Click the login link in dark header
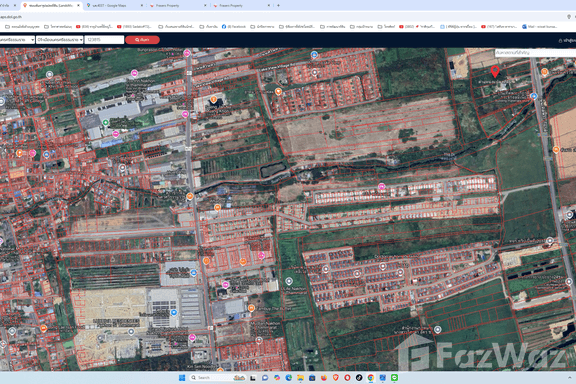Viewport: 576px width, 384px height. tap(567, 40)
